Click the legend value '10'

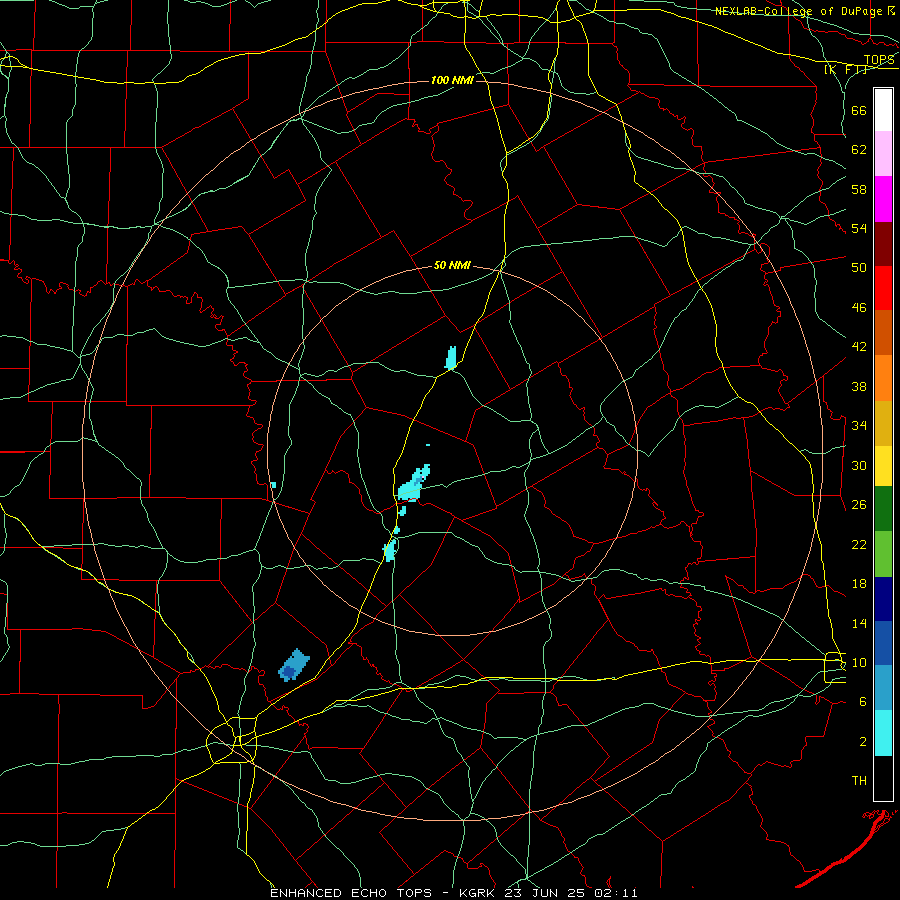(x=859, y=663)
